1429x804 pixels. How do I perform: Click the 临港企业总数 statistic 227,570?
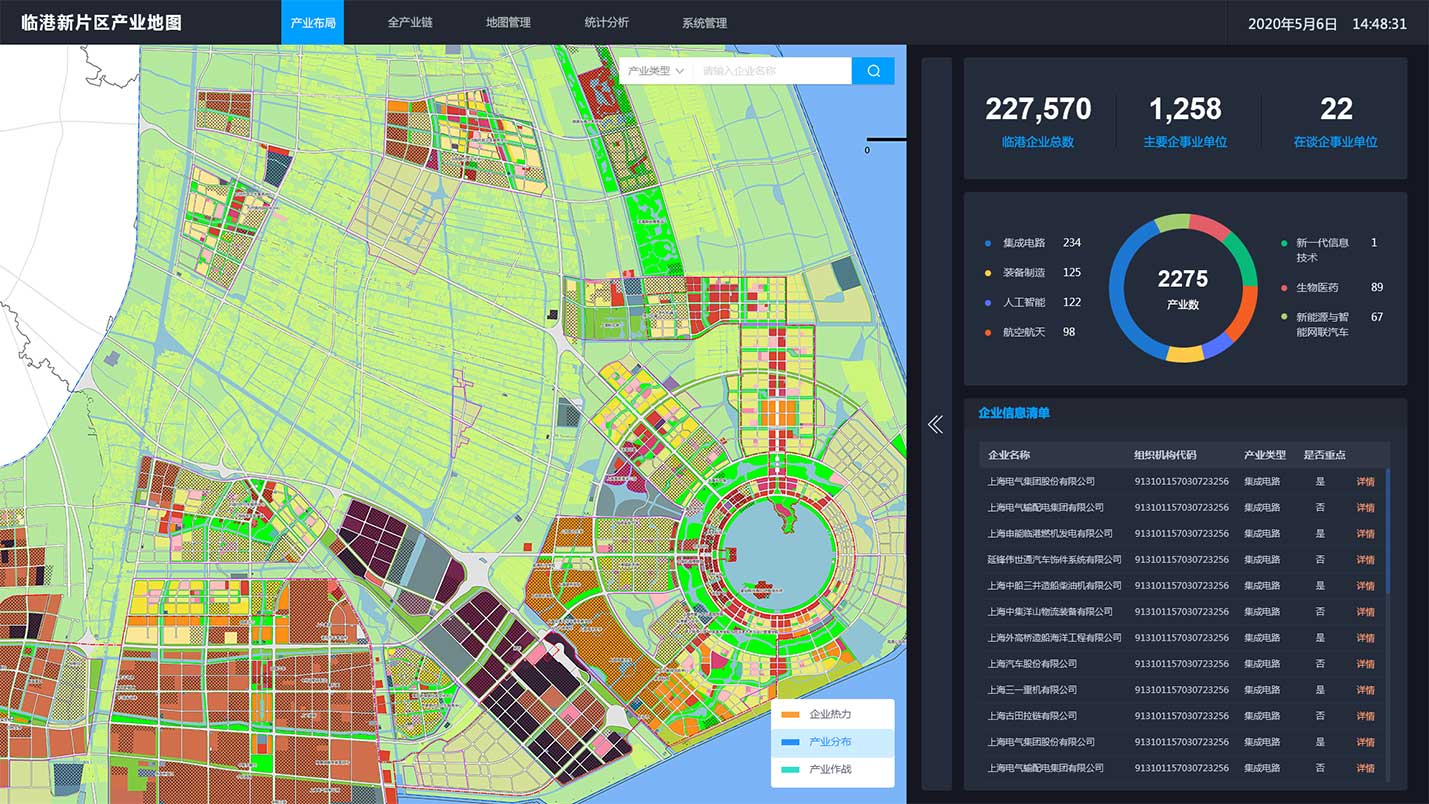1038,121
